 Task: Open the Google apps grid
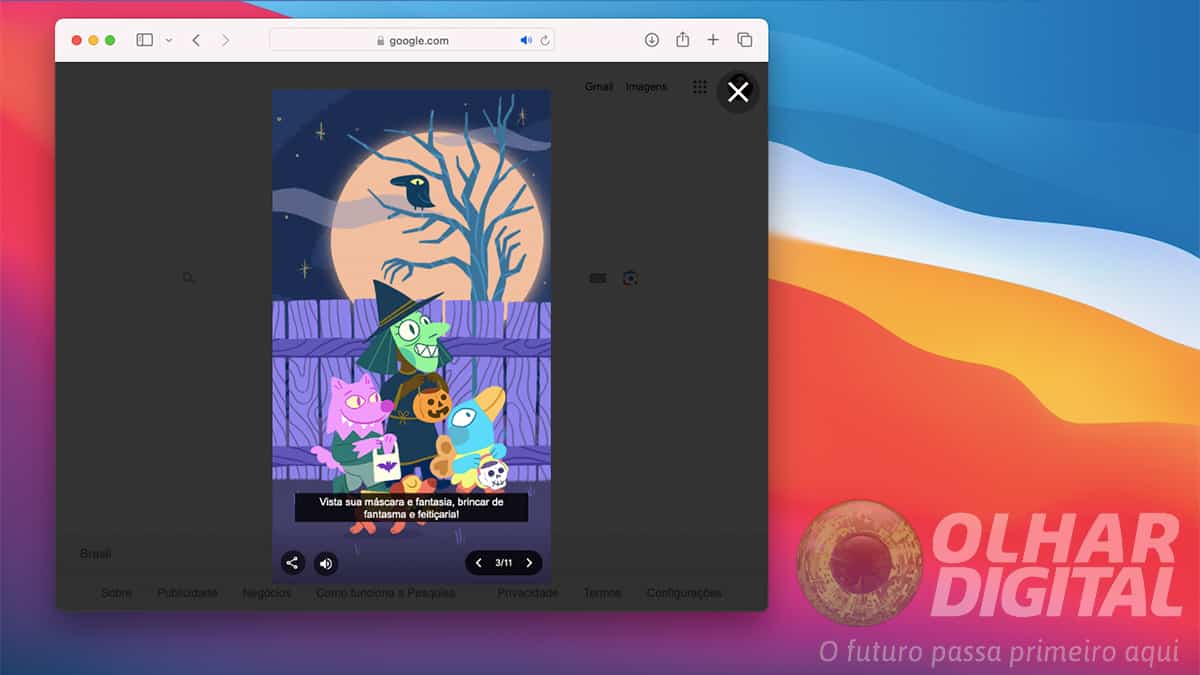(700, 88)
